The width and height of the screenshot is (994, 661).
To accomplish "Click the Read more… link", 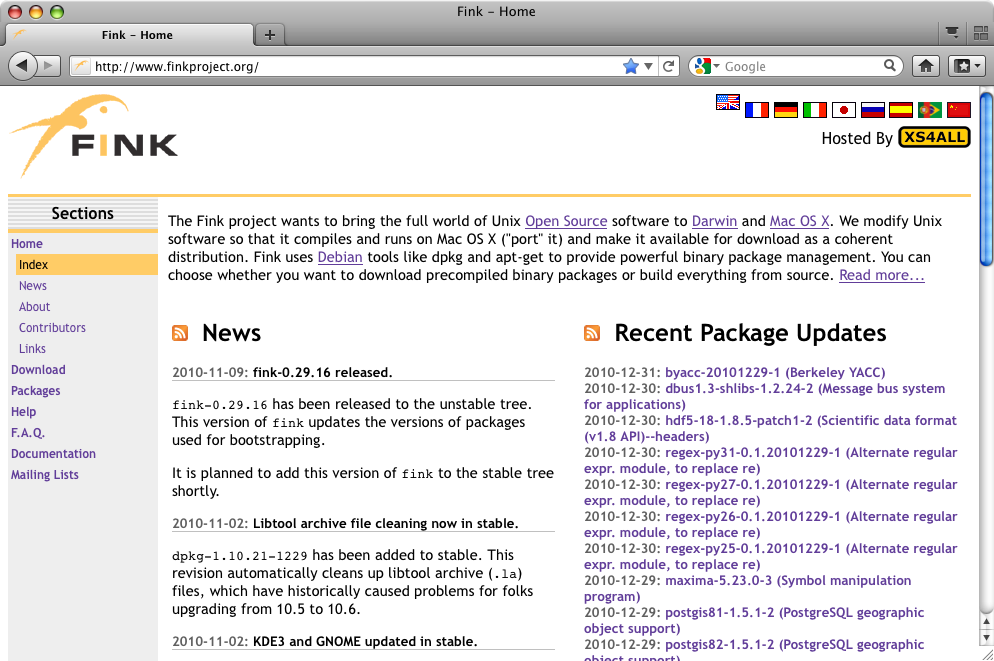I will [x=882, y=275].
